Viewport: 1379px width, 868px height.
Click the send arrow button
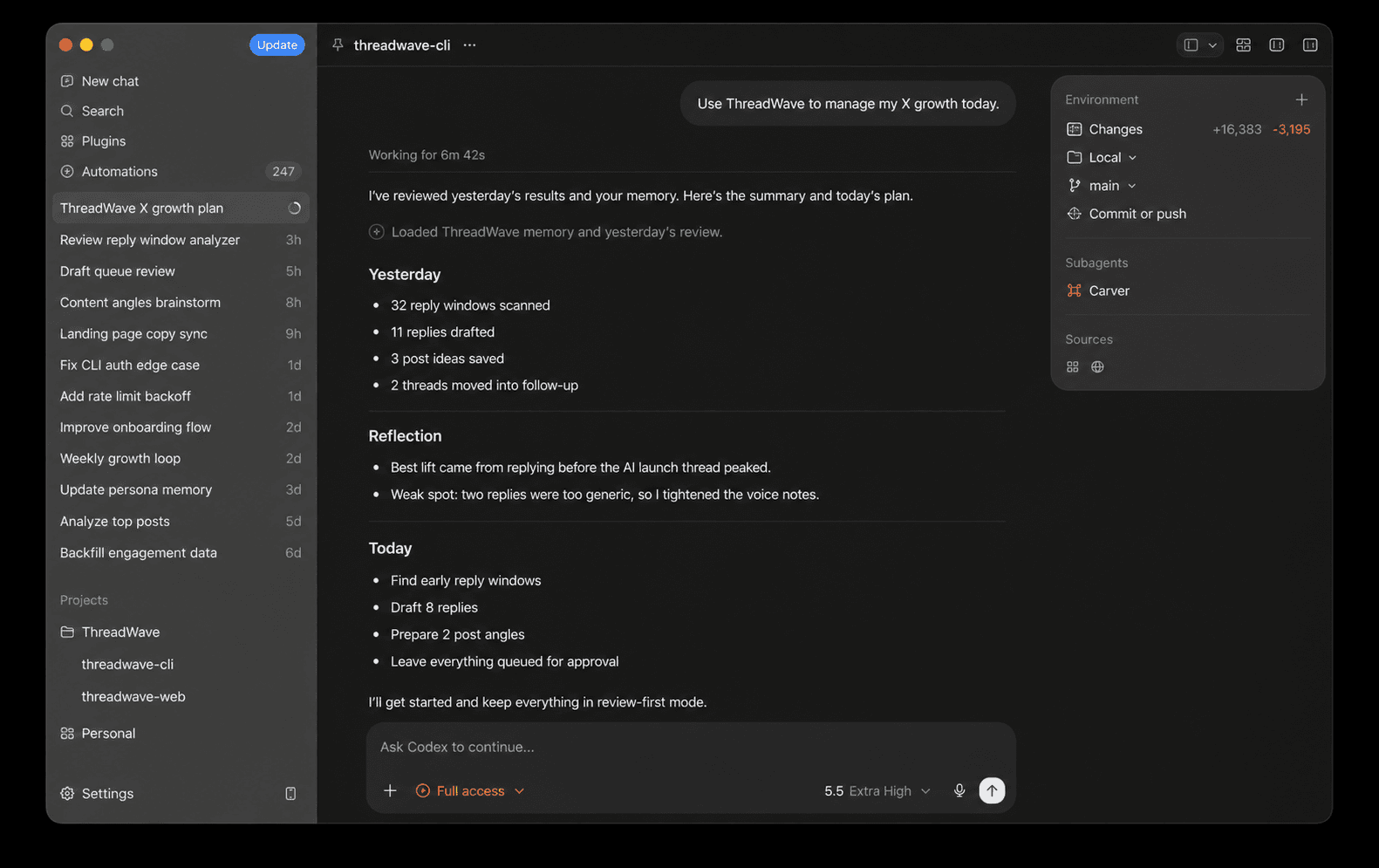(992, 790)
